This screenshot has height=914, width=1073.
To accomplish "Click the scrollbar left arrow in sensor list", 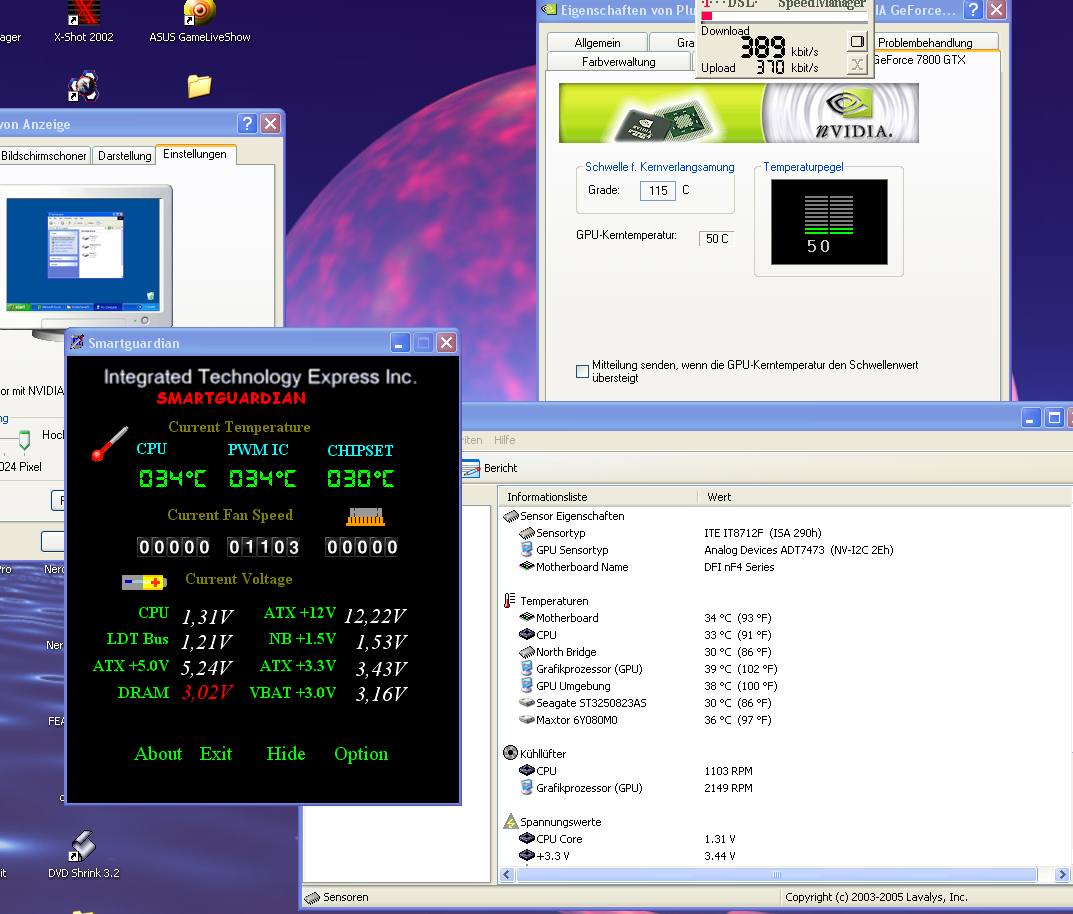I will coord(507,874).
